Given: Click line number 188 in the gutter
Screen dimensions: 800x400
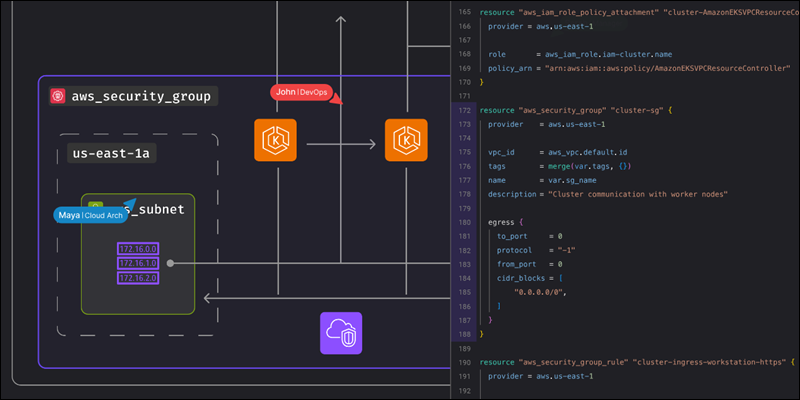Looking at the screenshot, I should [464, 334].
